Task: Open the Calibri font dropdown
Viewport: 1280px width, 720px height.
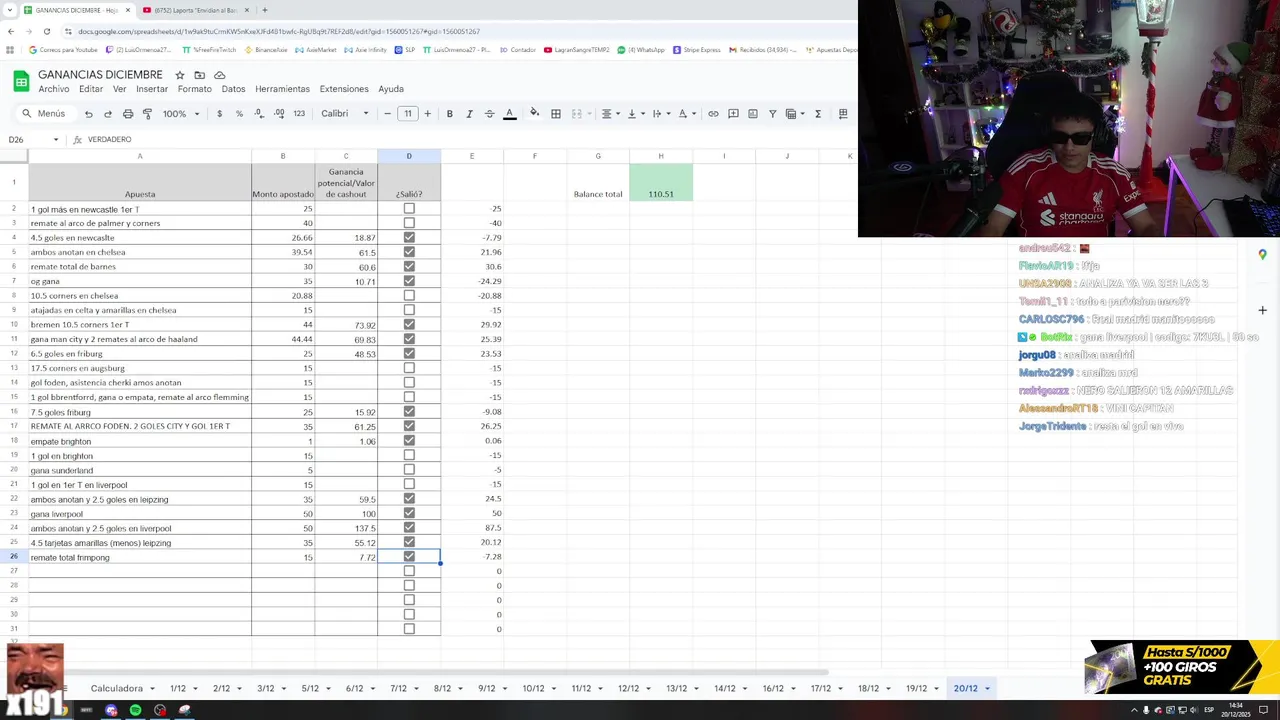Action: click(345, 114)
